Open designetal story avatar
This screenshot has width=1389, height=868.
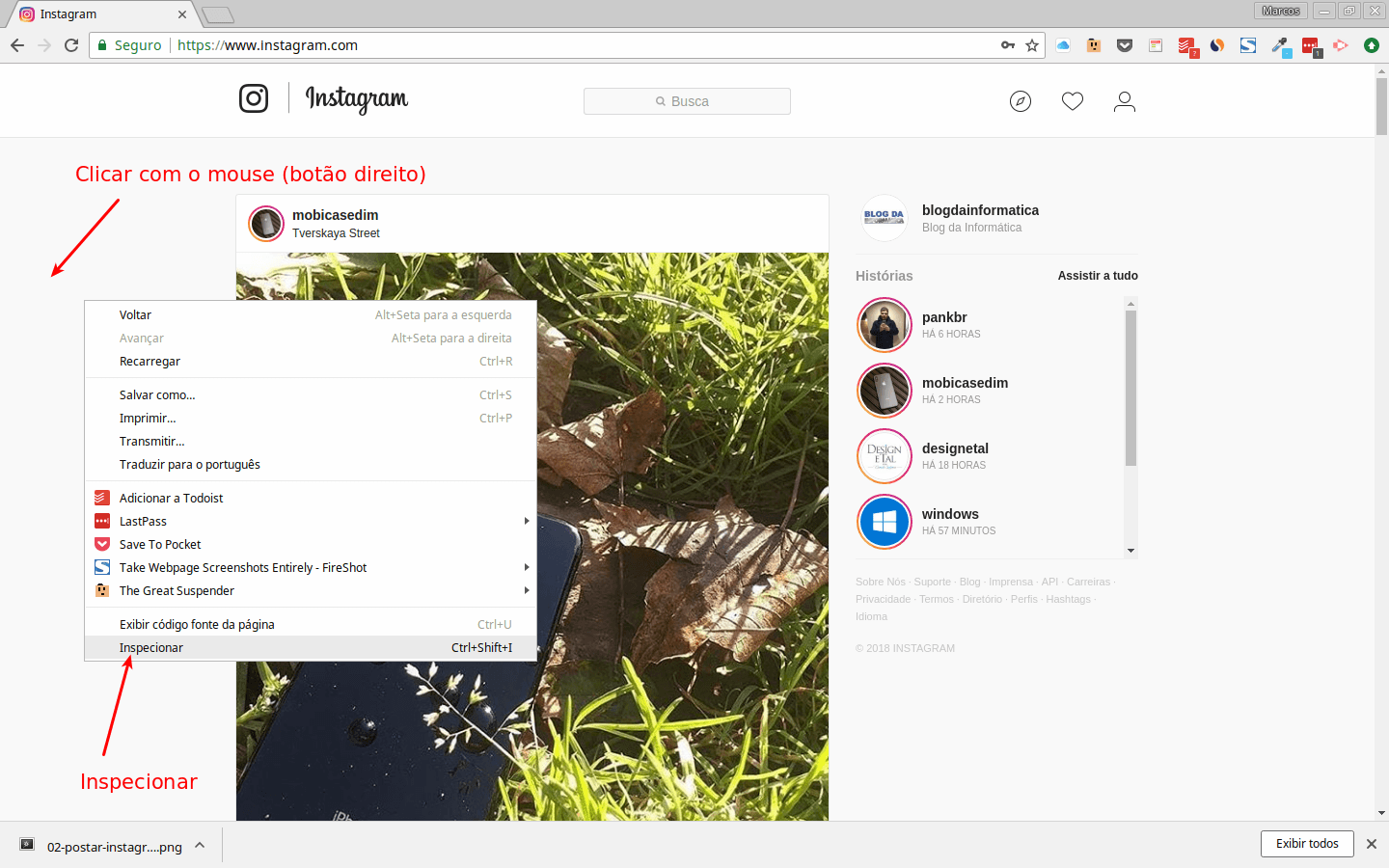[x=885, y=456]
